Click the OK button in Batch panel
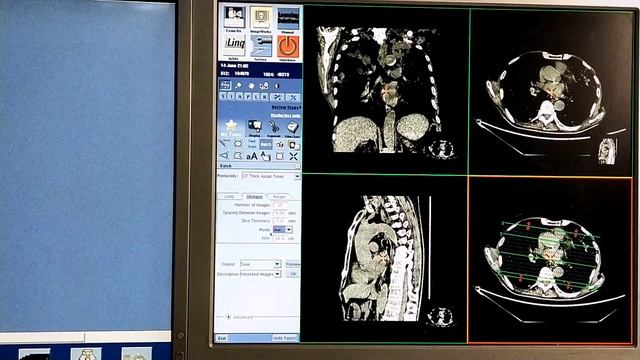This screenshot has width=640, height=360. pos(292,274)
